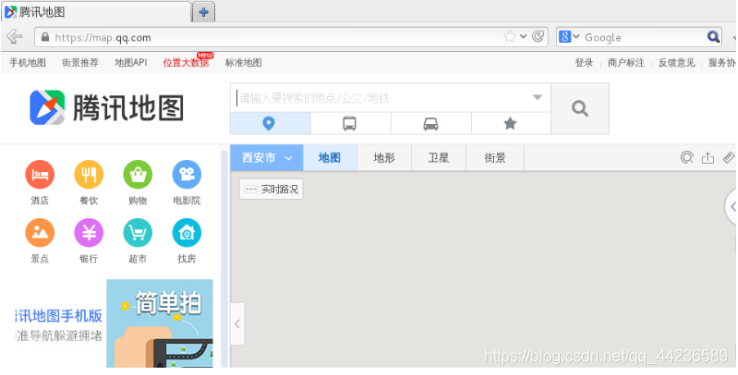Click the lock icon in address bar
This screenshot has height=375, width=738.
click(x=45, y=37)
